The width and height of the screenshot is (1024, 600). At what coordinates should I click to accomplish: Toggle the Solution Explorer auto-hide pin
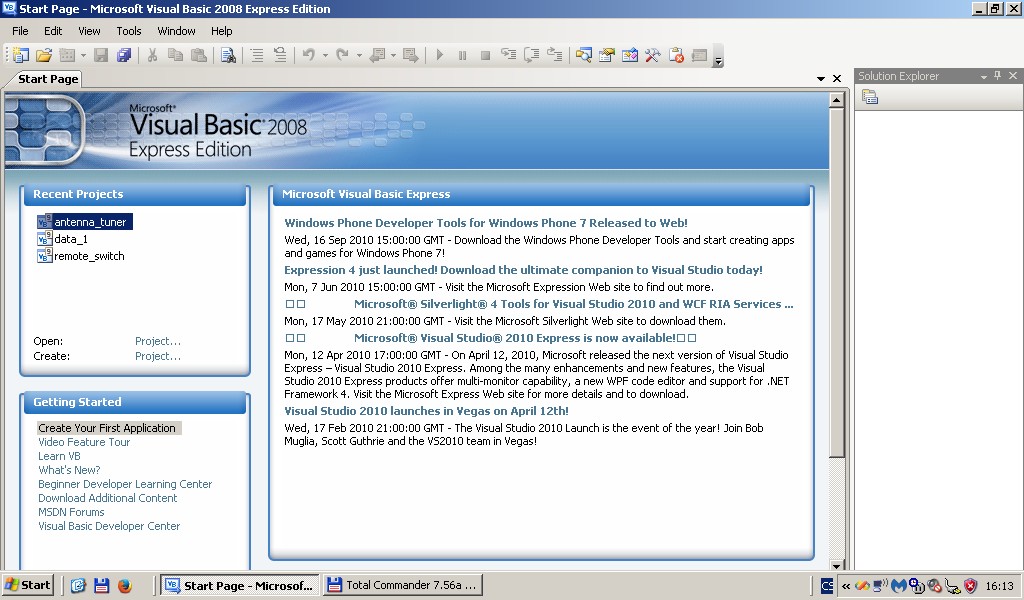998,76
